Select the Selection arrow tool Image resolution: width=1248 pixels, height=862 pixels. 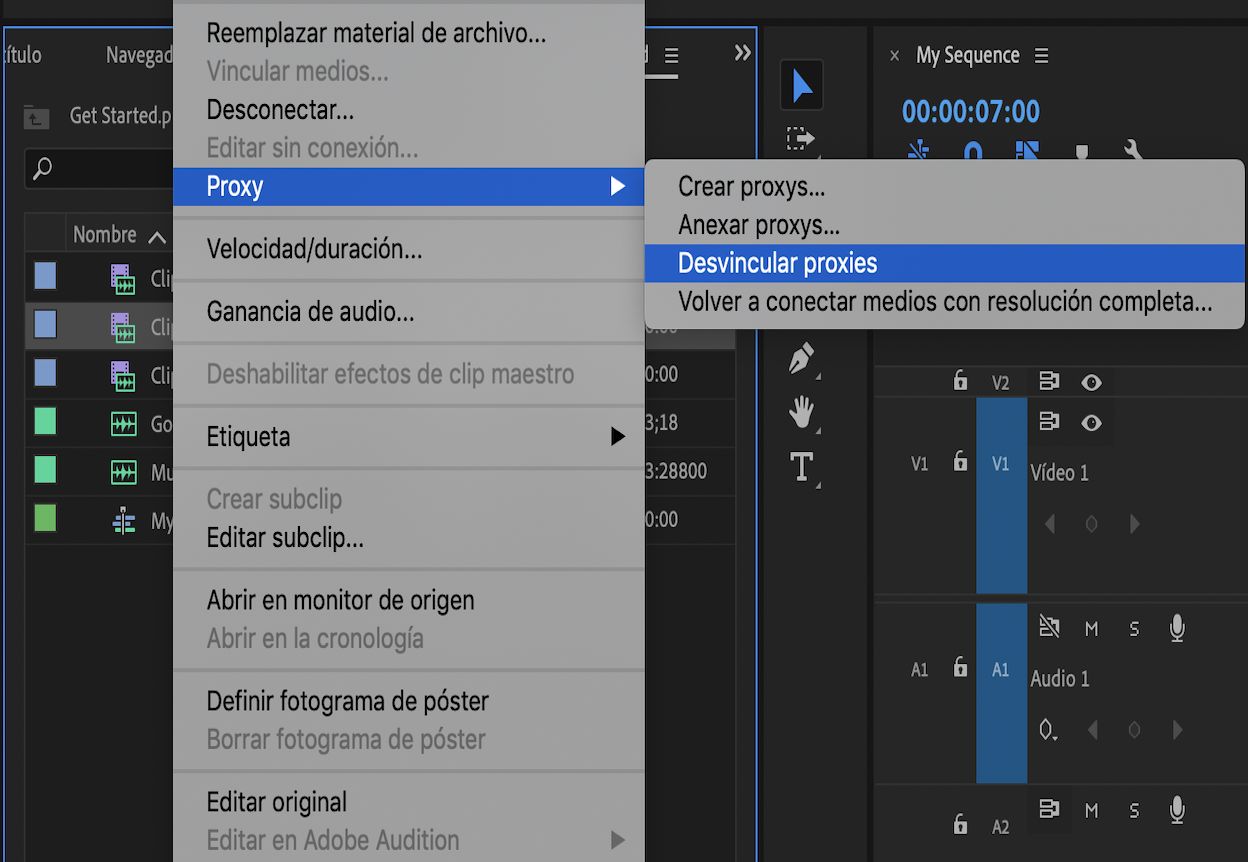tap(801, 87)
